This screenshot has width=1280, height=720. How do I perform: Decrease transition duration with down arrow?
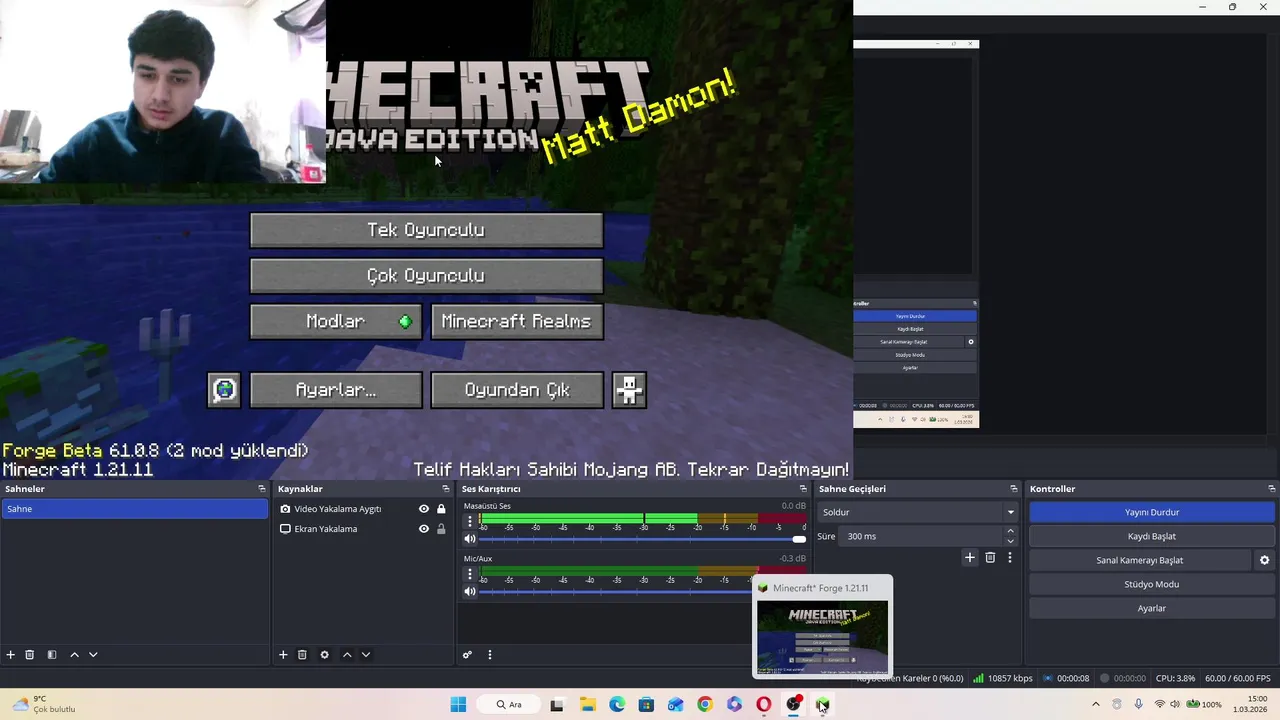(1010, 541)
